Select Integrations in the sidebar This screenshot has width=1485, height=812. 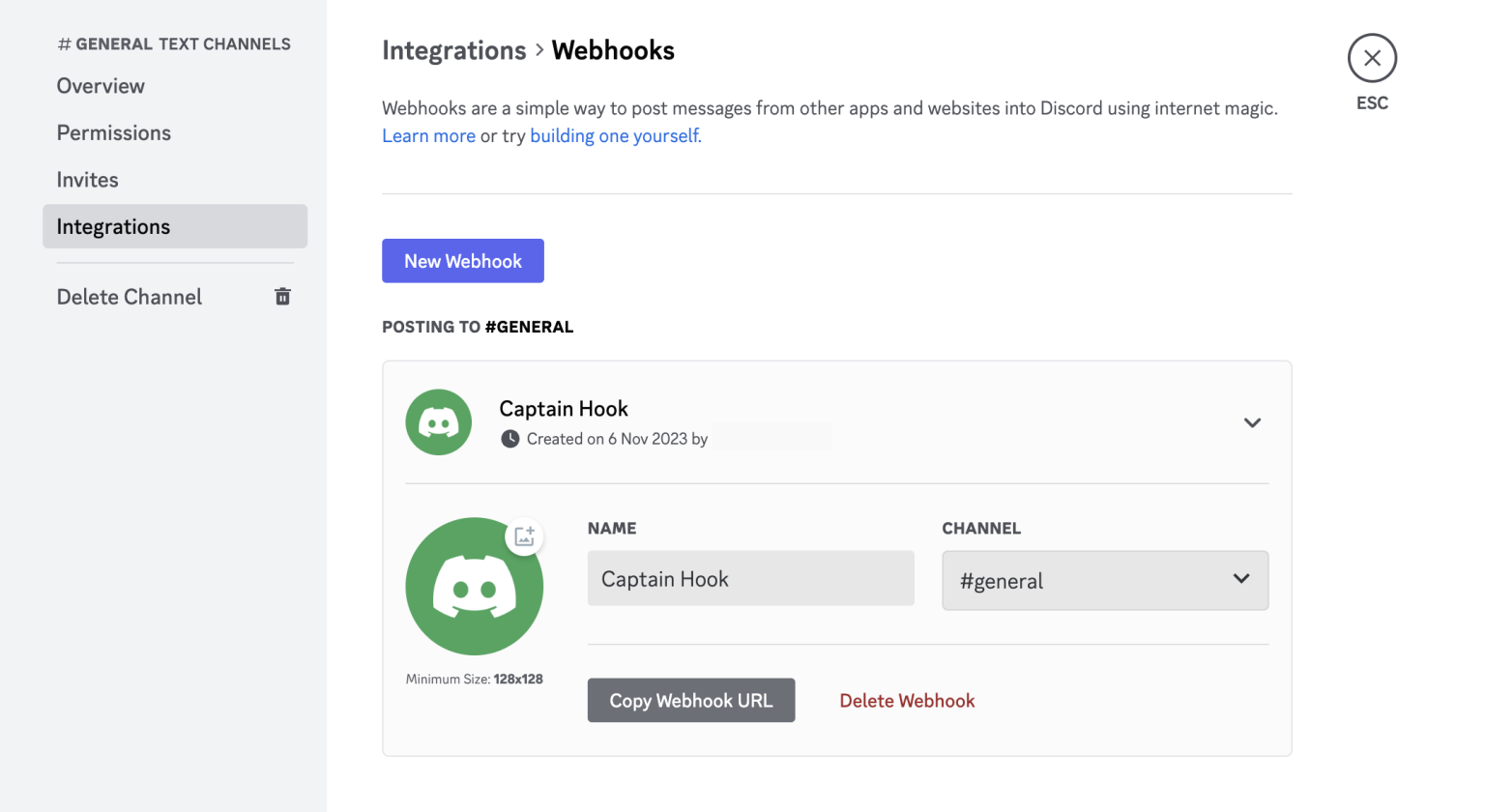coord(113,226)
